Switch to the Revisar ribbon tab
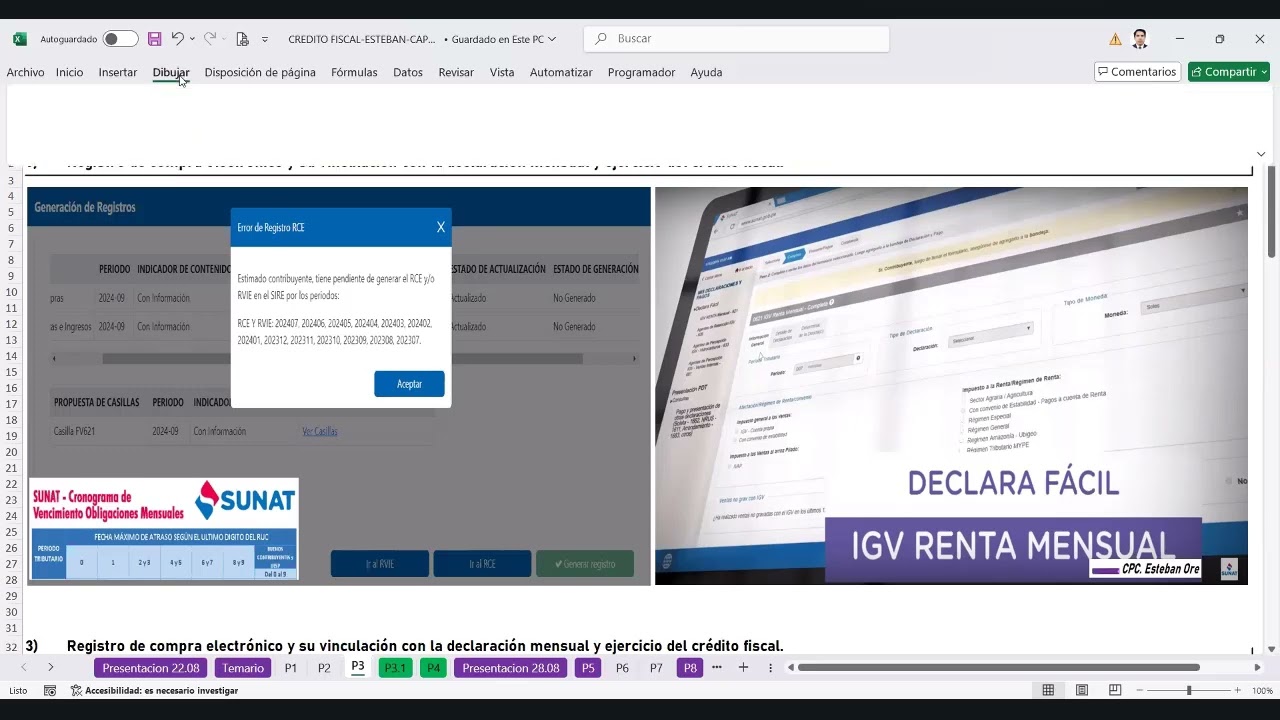The height and width of the screenshot is (720, 1280). point(456,72)
